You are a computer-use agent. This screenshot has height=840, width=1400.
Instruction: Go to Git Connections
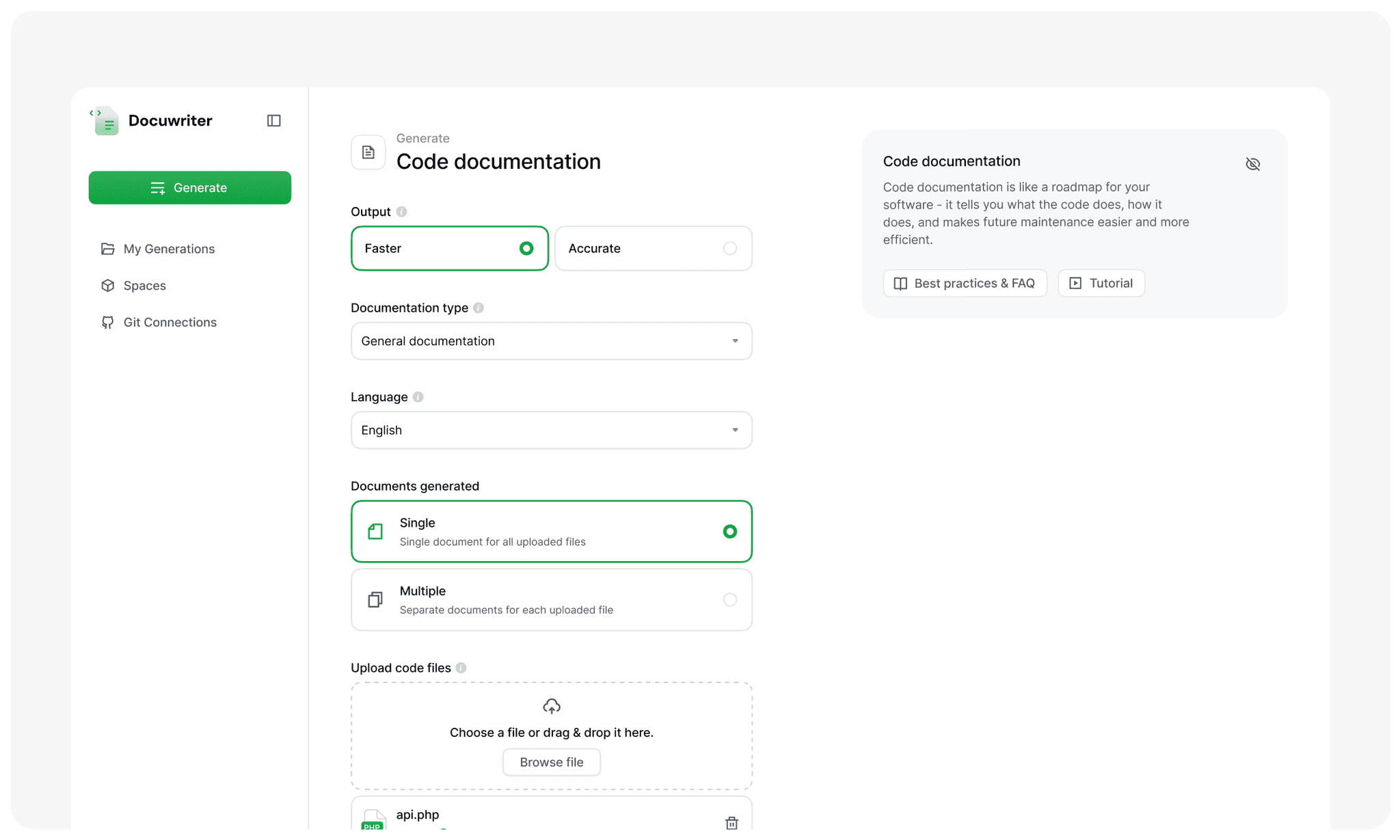[170, 323]
